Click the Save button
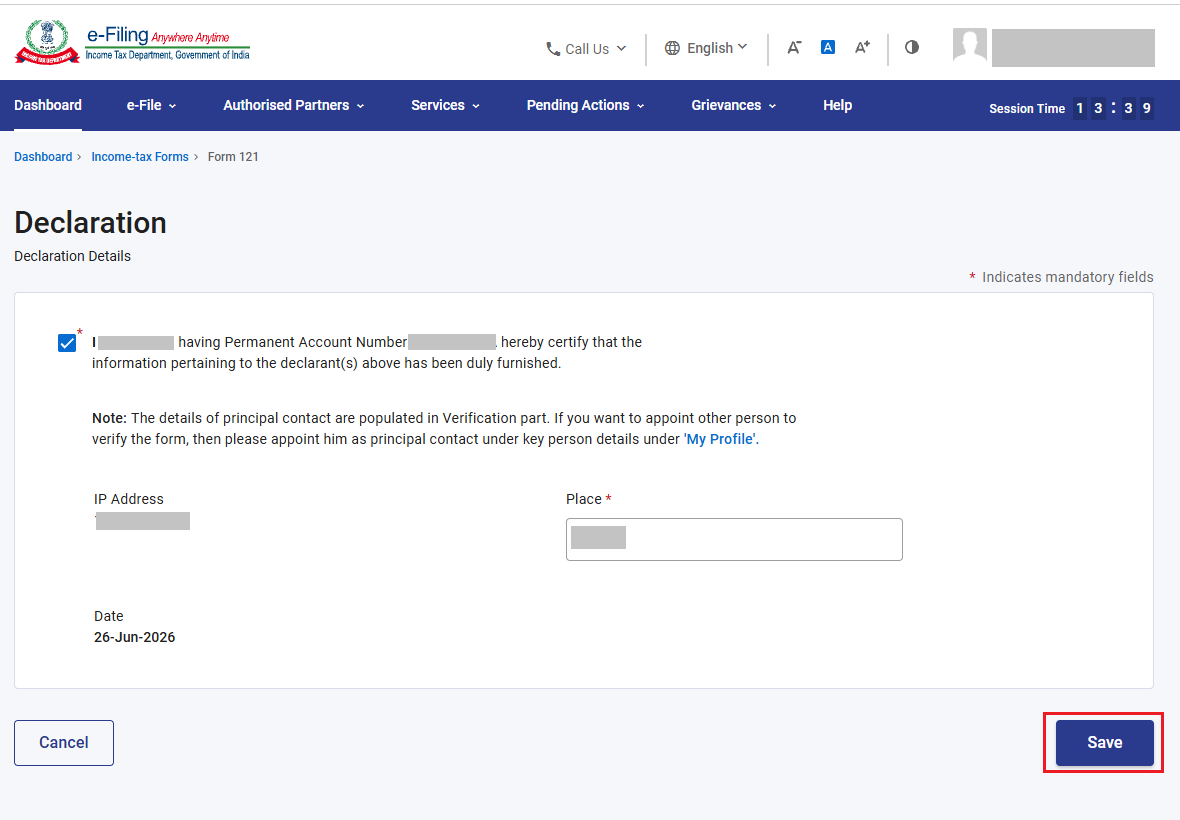 (1104, 743)
